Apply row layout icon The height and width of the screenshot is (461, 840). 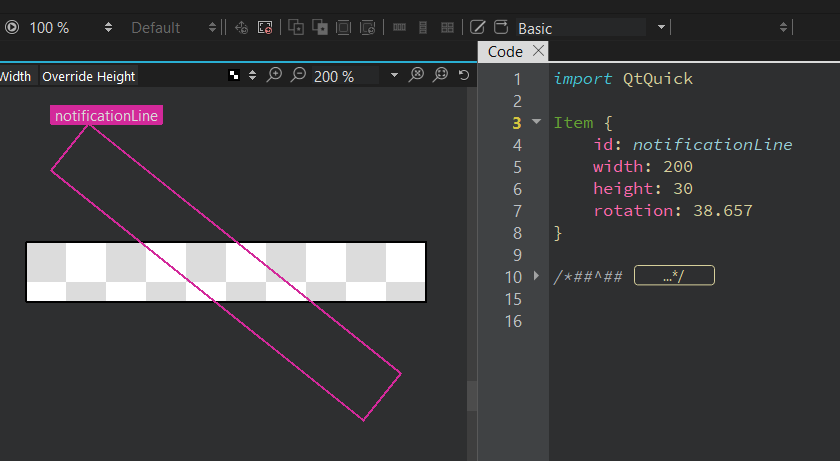pos(400,27)
